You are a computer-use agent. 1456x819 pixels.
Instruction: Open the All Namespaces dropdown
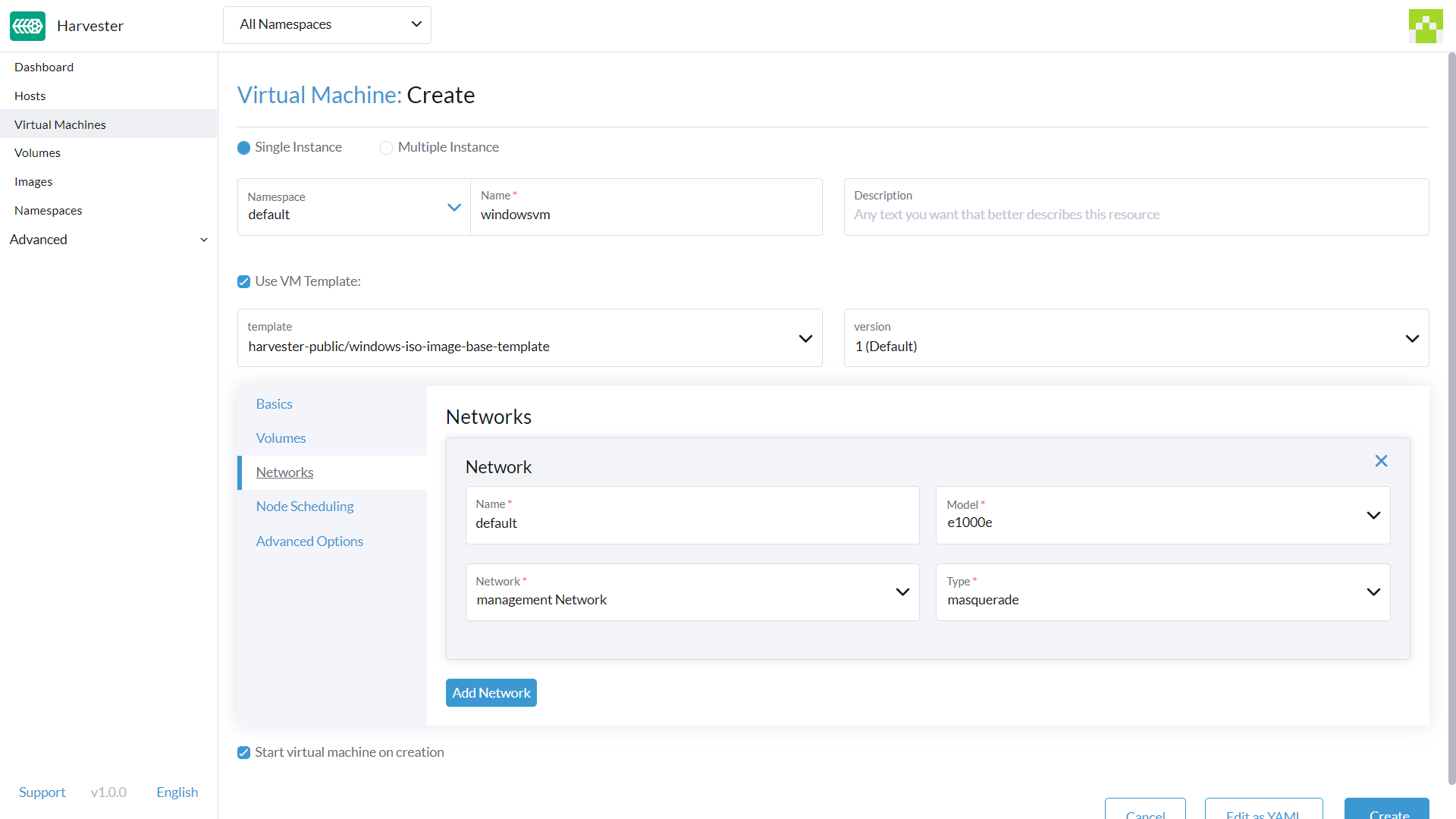(x=327, y=24)
